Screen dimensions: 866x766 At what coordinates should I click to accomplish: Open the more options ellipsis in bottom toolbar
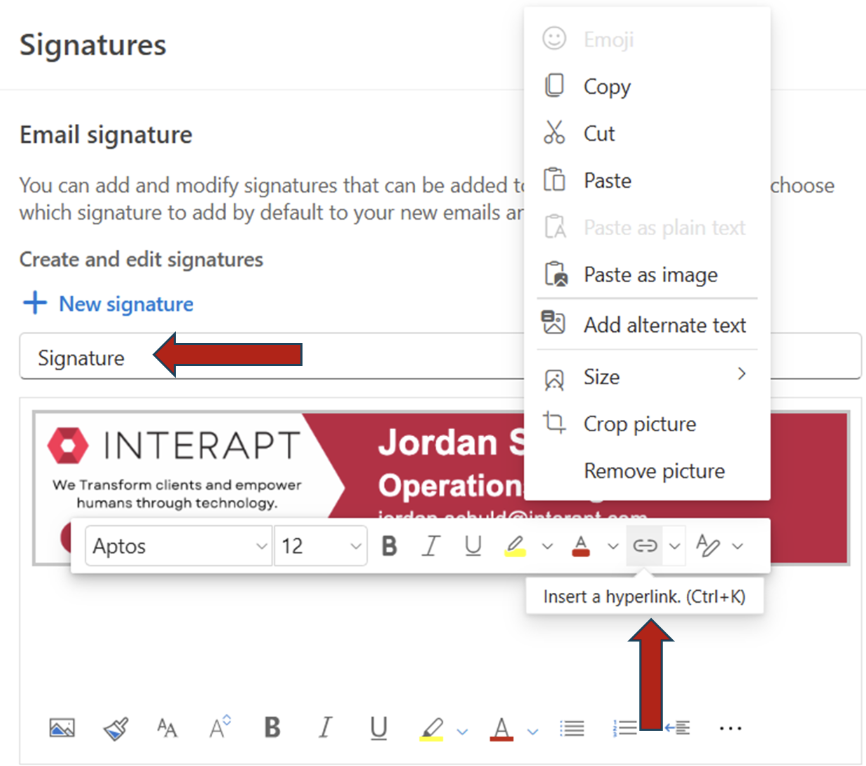coord(730,728)
